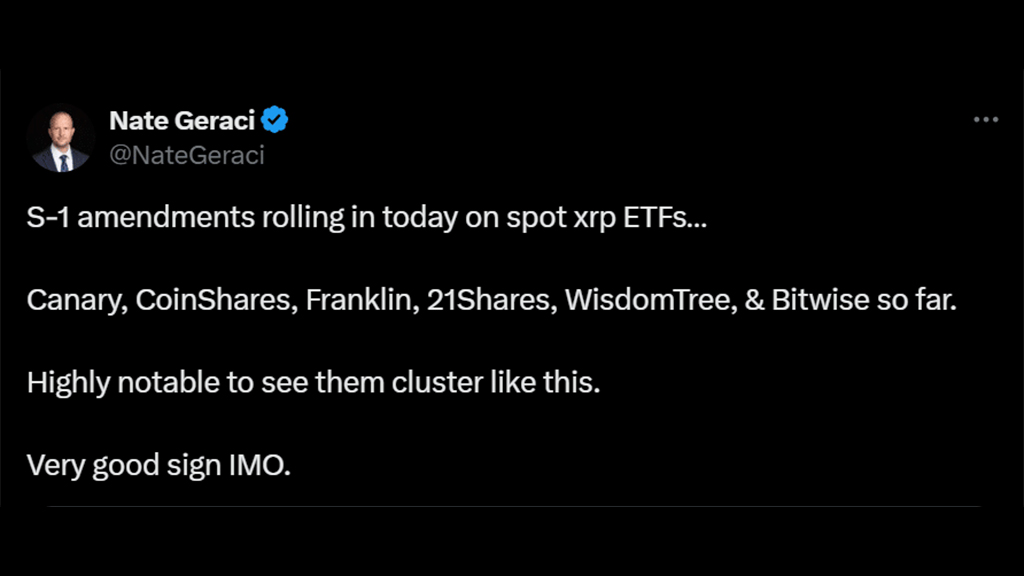1024x576 pixels.
Task: Click the blue verified checkmark badge
Action: click(x=274, y=120)
